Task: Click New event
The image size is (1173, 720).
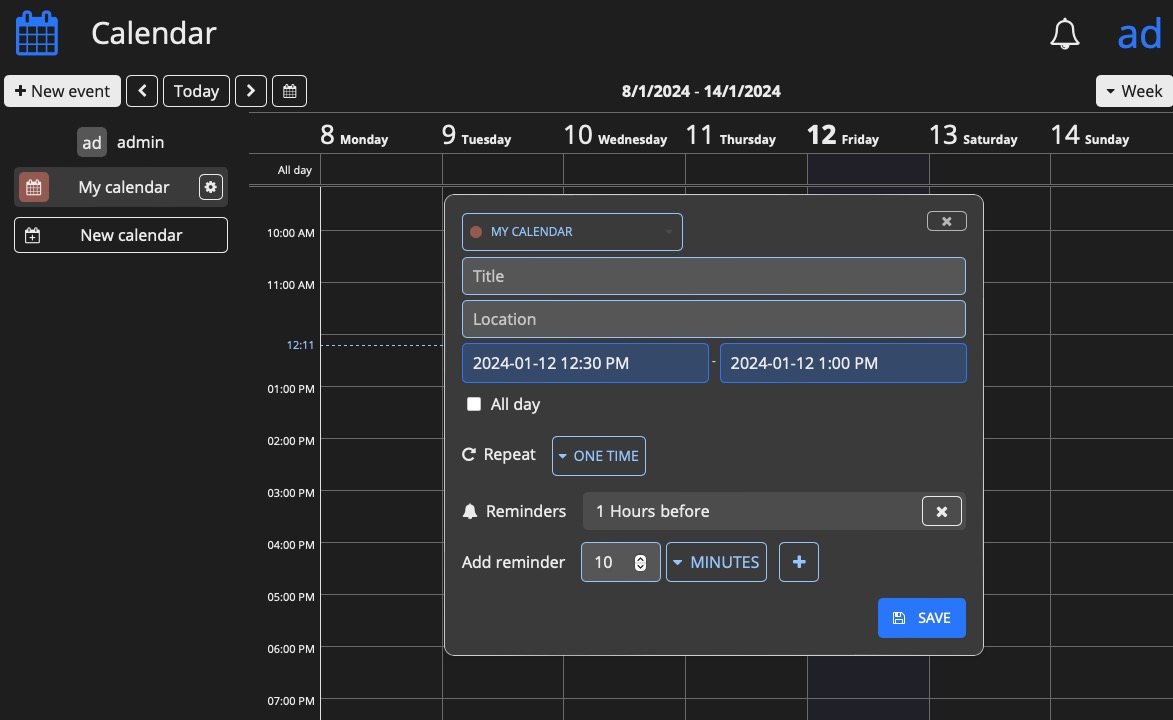Action: click(62, 90)
